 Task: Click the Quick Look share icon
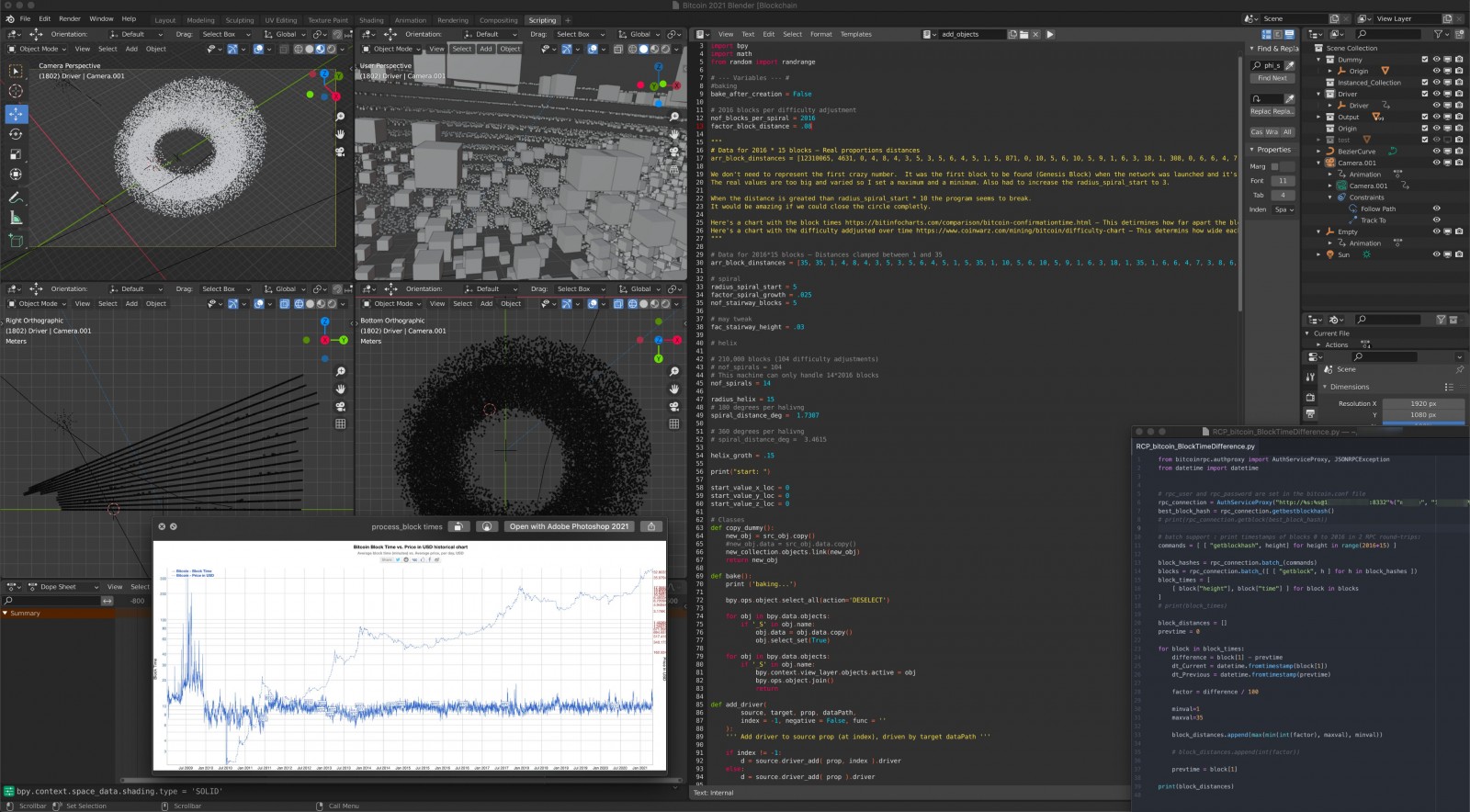(651, 526)
